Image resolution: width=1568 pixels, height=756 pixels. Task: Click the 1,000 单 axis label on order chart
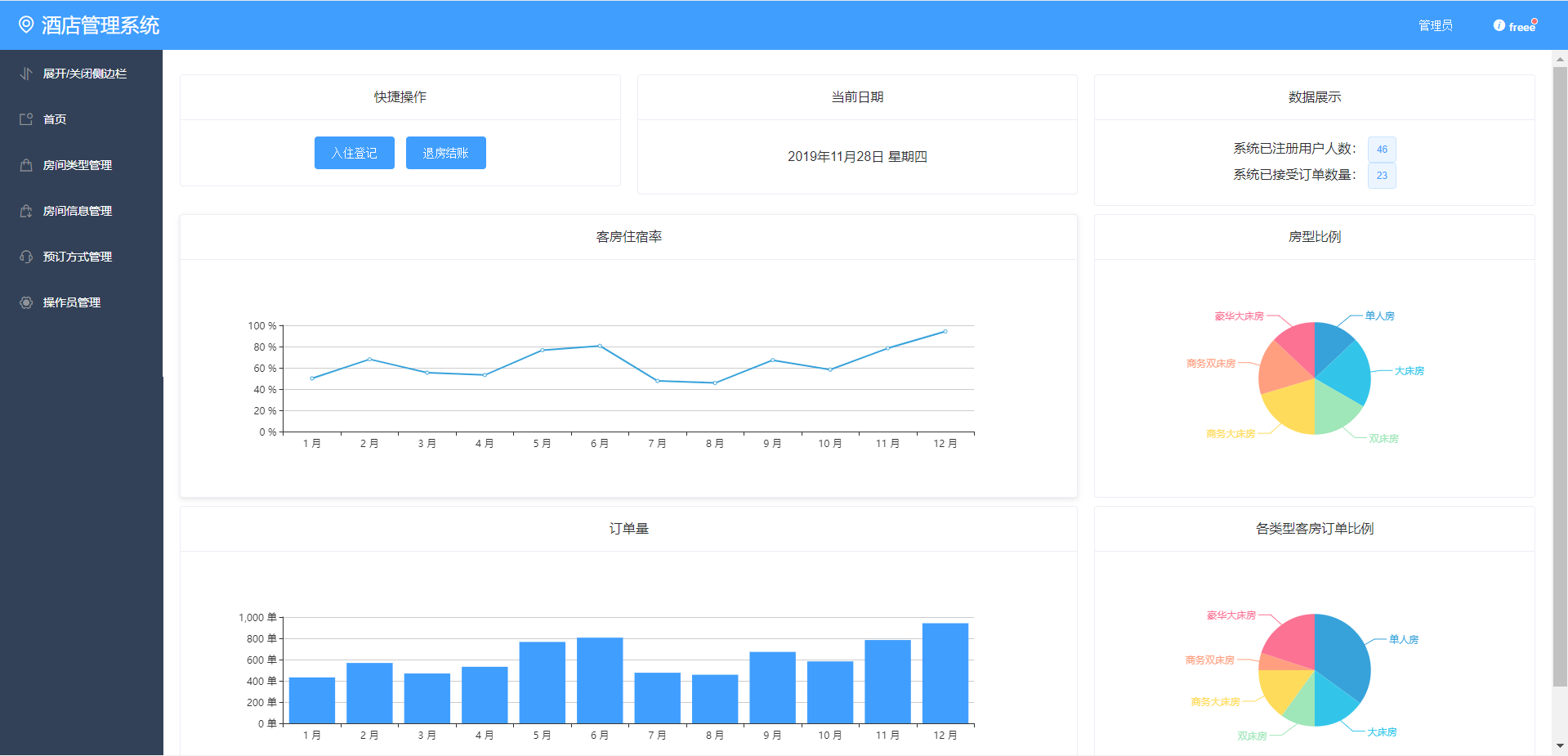tap(257, 618)
